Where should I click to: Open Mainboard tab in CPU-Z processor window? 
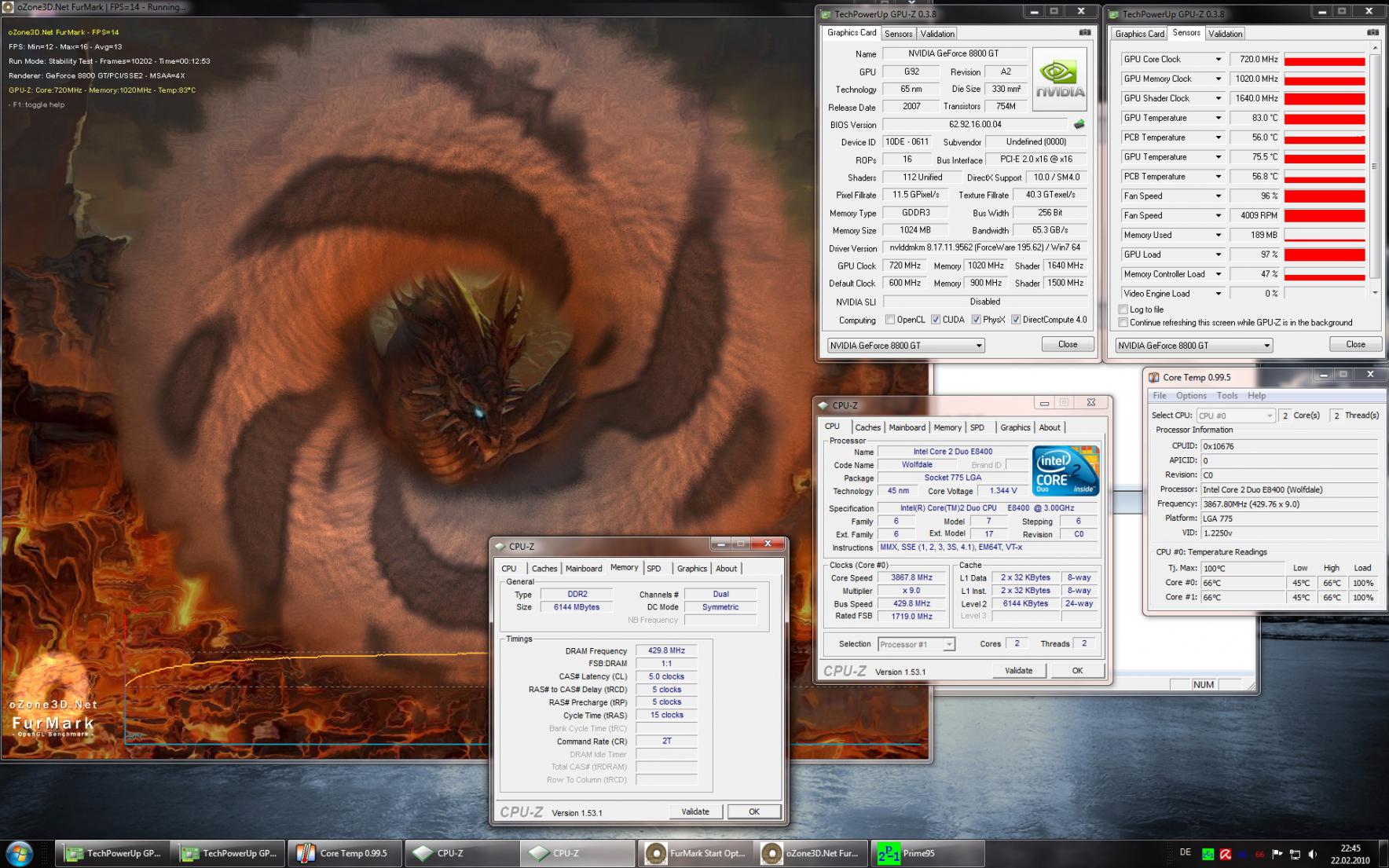click(x=907, y=427)
